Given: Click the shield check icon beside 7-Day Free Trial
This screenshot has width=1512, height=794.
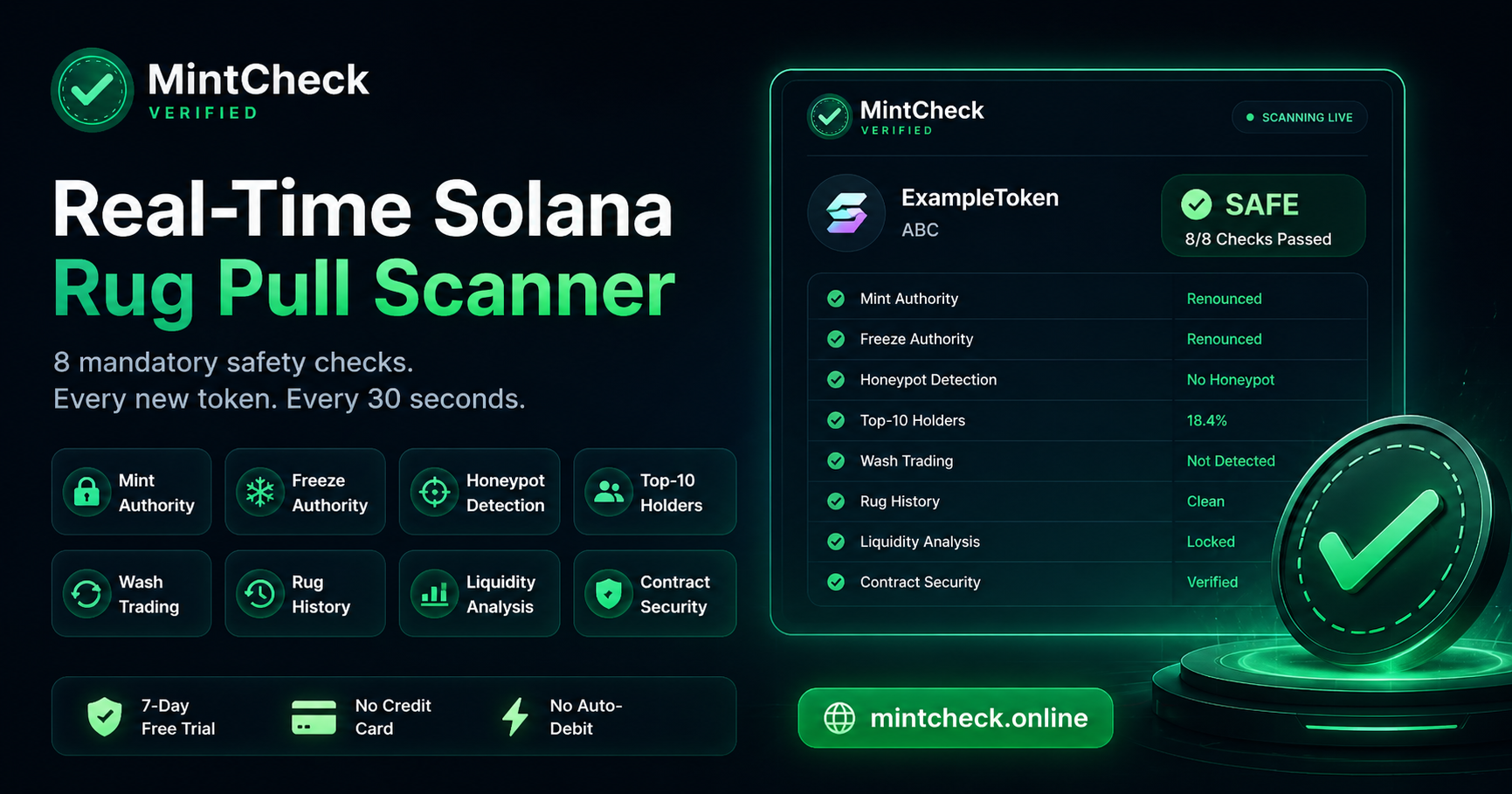Looking at the screenshot, I should [105, 716].
